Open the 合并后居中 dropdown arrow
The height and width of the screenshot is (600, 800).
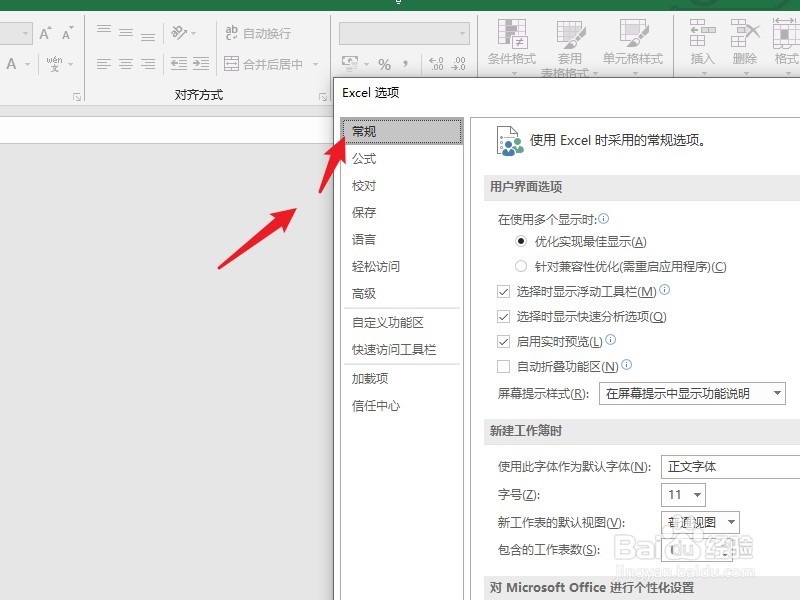click(315, 64)
